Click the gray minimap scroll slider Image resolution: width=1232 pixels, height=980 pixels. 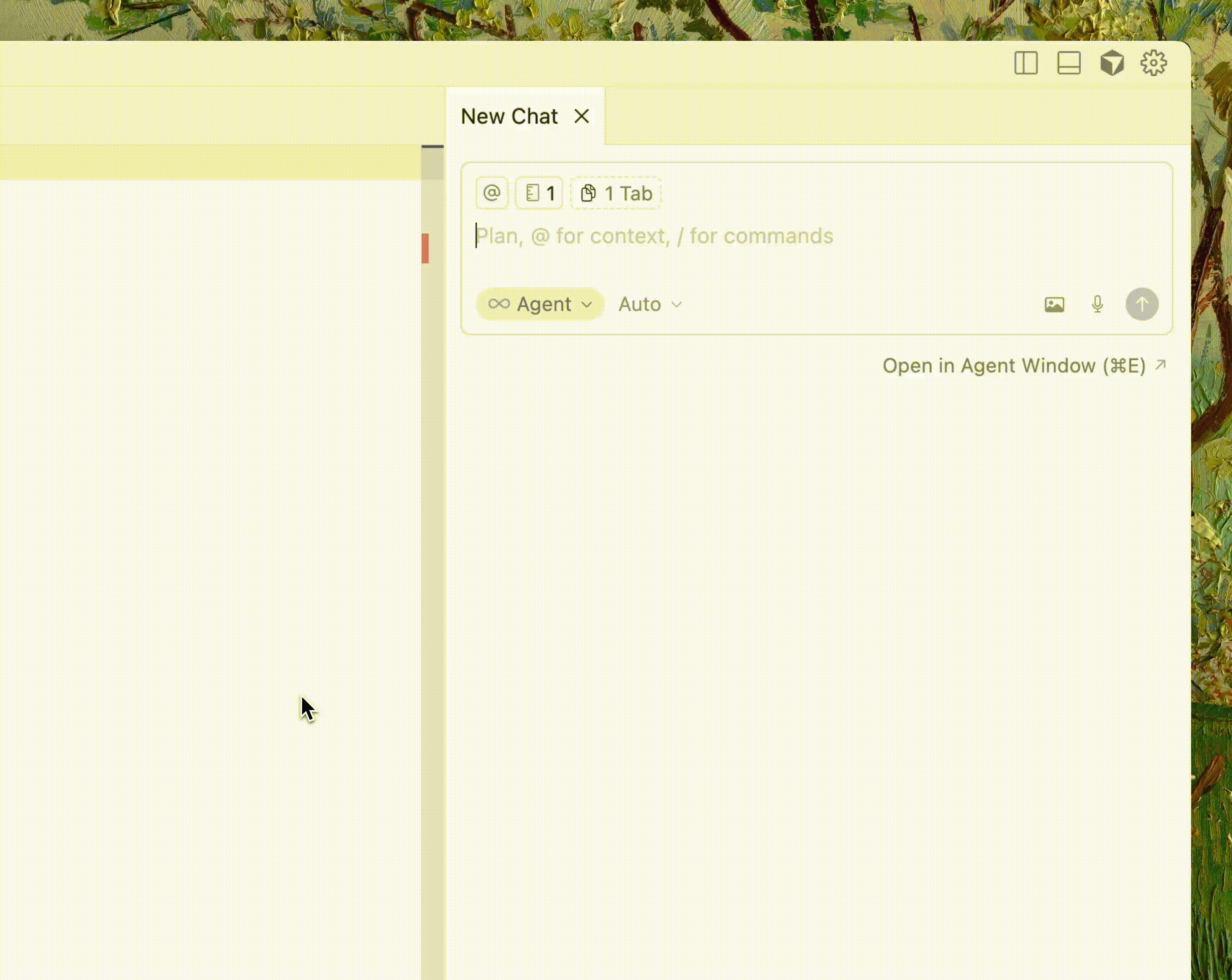click(433, 163)
